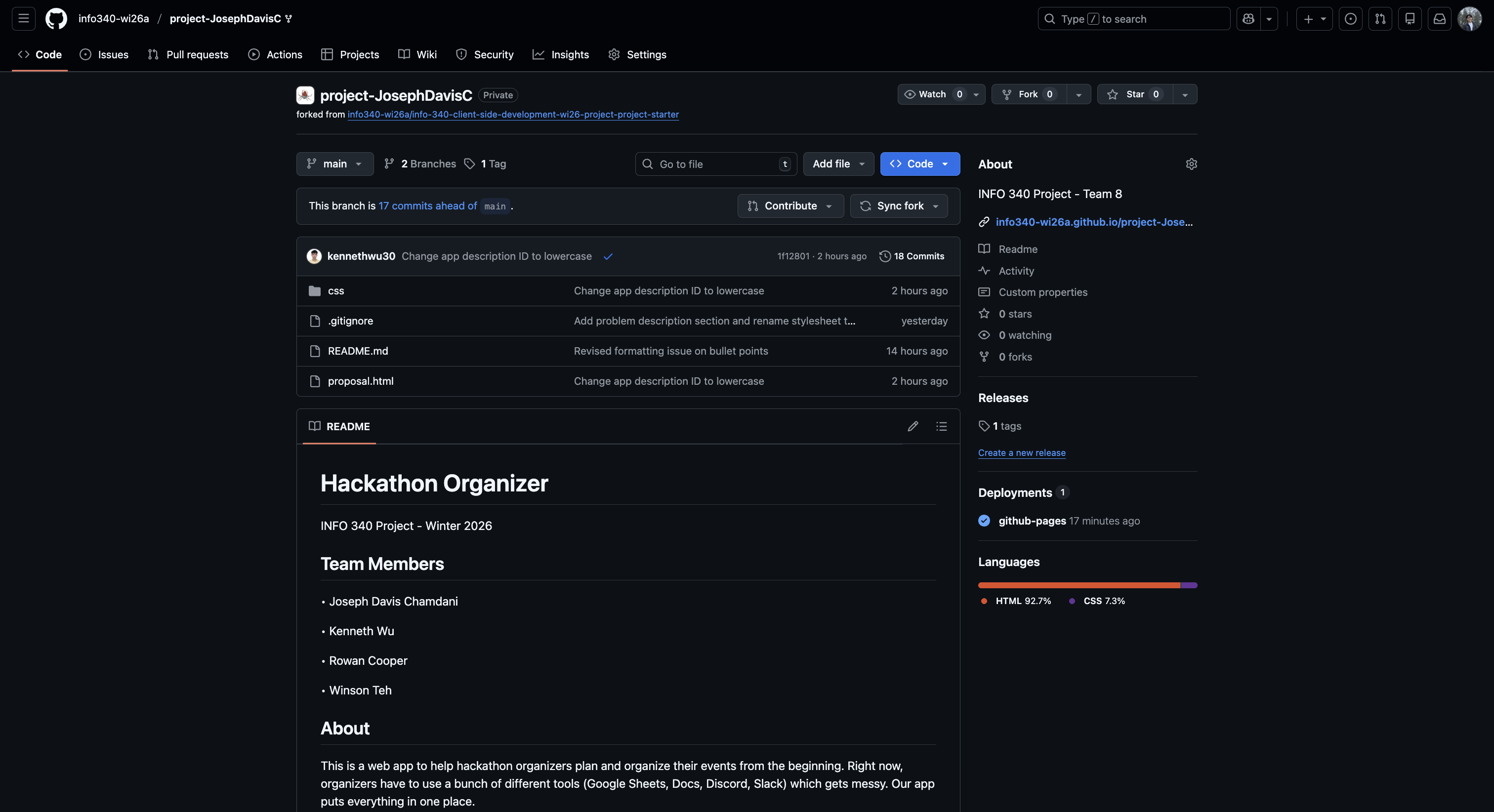Open the README edit pencil icon

913,426
